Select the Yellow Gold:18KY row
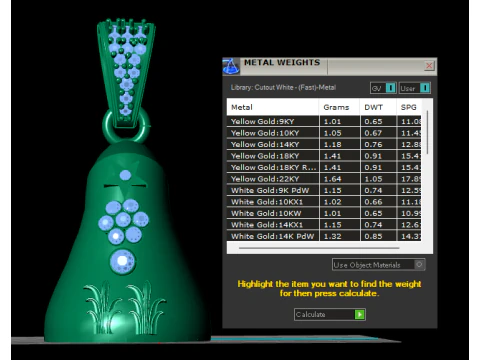Viewport: 480px width, 360px height. (x=324, y=156)
